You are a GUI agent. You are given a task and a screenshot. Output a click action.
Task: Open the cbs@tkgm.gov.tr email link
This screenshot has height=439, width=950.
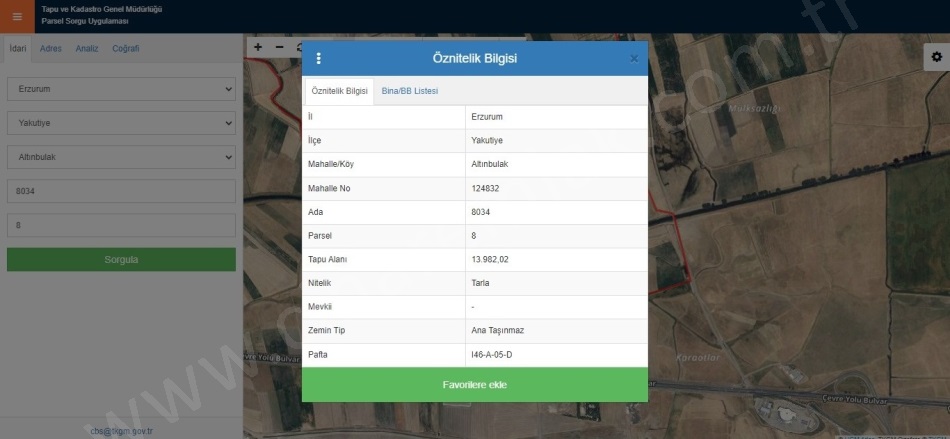coord(121,432)
